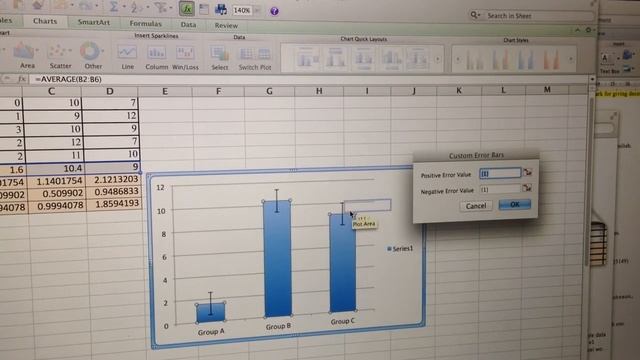Click the Series1 legend entry
Image resolution: width=640 pixels, height=360 pixels.
coord(400,248)
